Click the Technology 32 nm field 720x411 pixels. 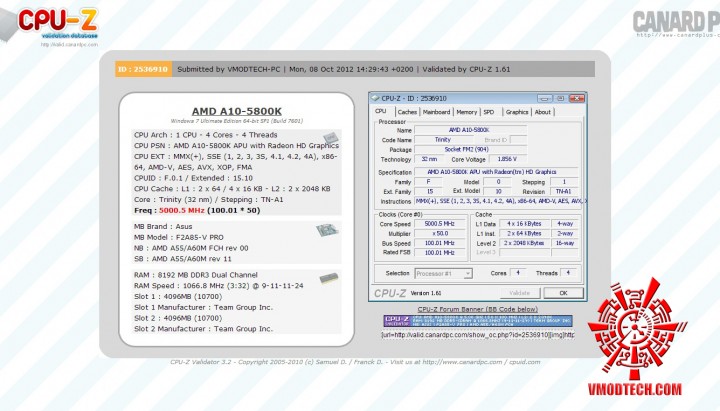point(429,159)
